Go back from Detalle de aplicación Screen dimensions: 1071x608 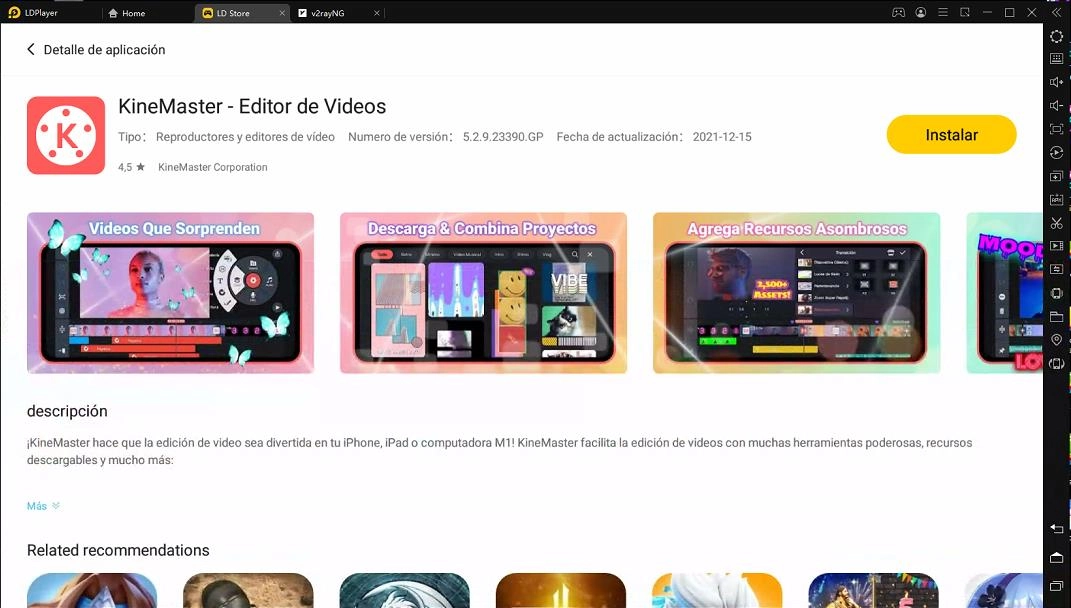coord(31,50)
